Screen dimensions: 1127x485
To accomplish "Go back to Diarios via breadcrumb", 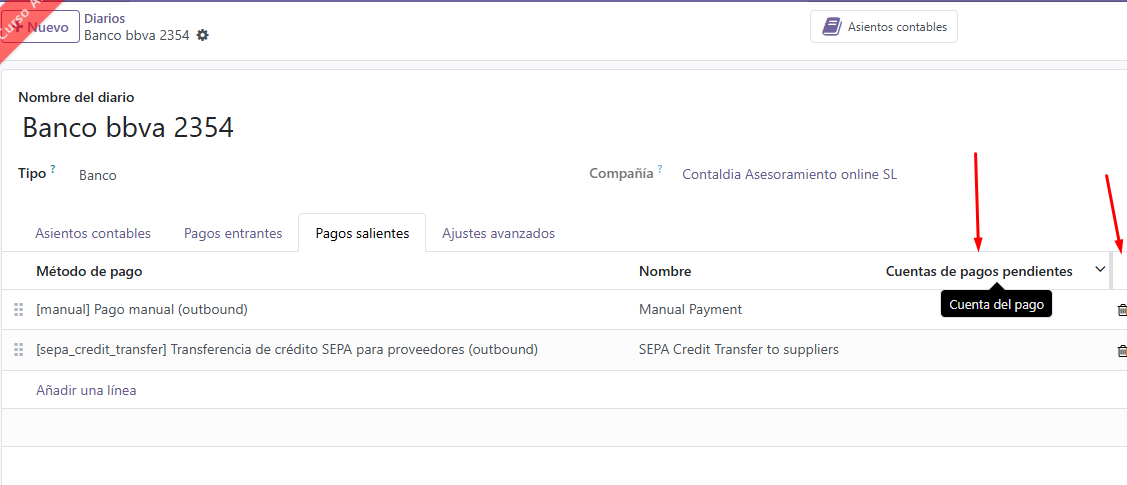I will [x=104, y=18].
